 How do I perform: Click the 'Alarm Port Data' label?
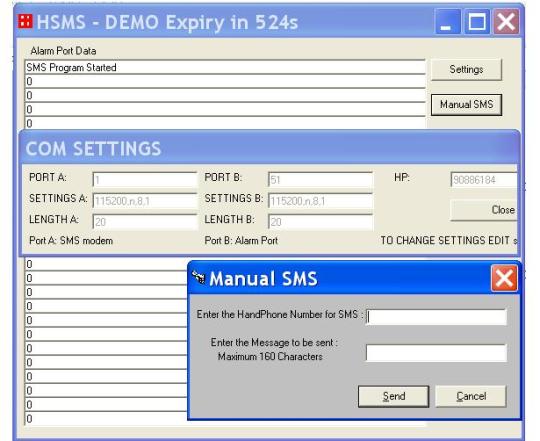[x=63, y=51]
